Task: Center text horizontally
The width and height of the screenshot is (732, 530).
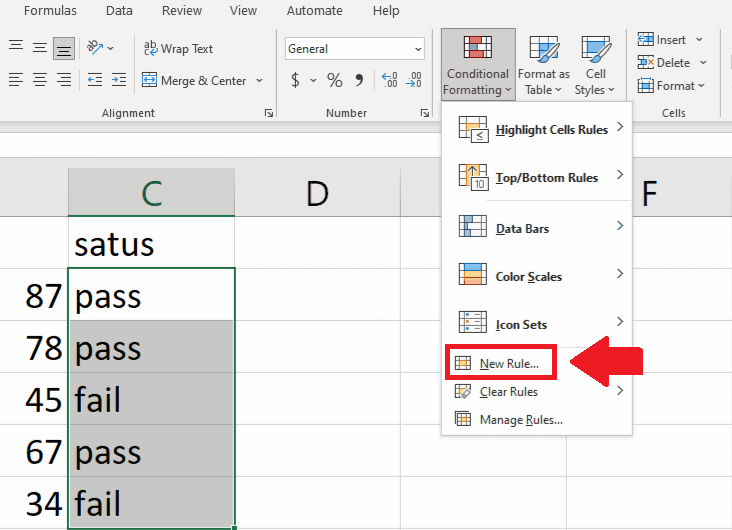Action: click(x=40, y=80)
